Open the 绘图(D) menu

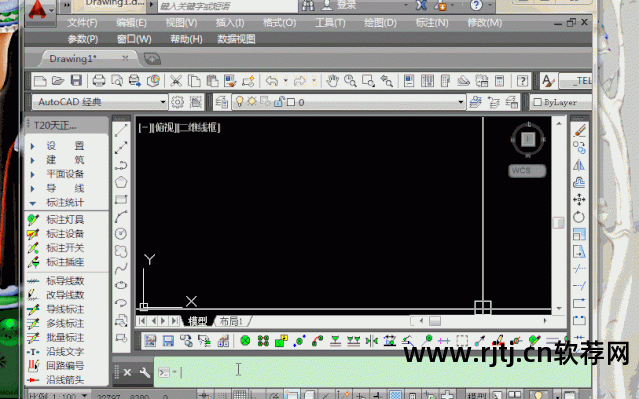click(x=380, y=23)
